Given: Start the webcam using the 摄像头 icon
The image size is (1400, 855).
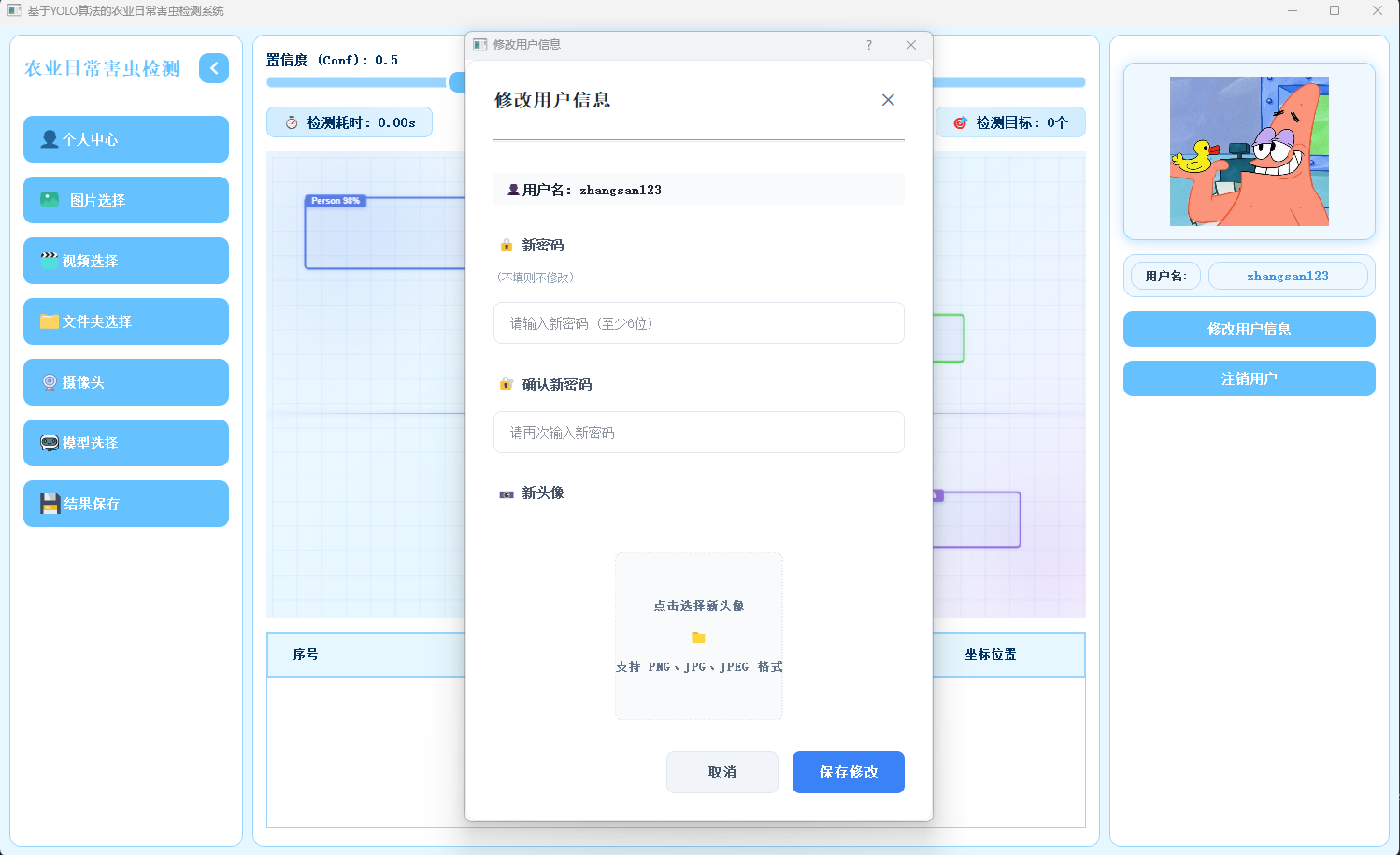Looking at the screenshot, I should pyautogui.click(x=49, y=381).
